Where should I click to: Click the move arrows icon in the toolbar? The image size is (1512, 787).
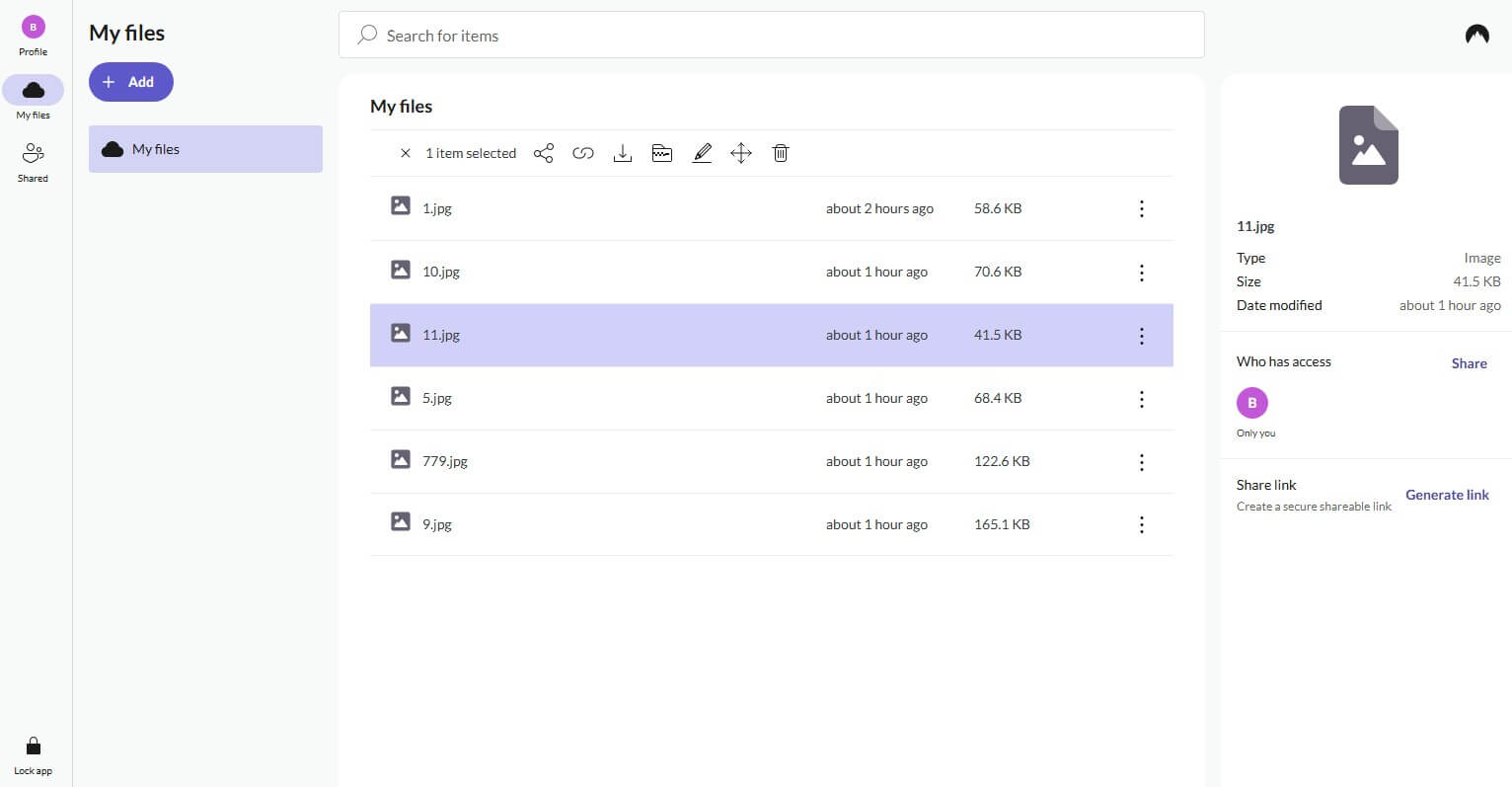(741, 153)
